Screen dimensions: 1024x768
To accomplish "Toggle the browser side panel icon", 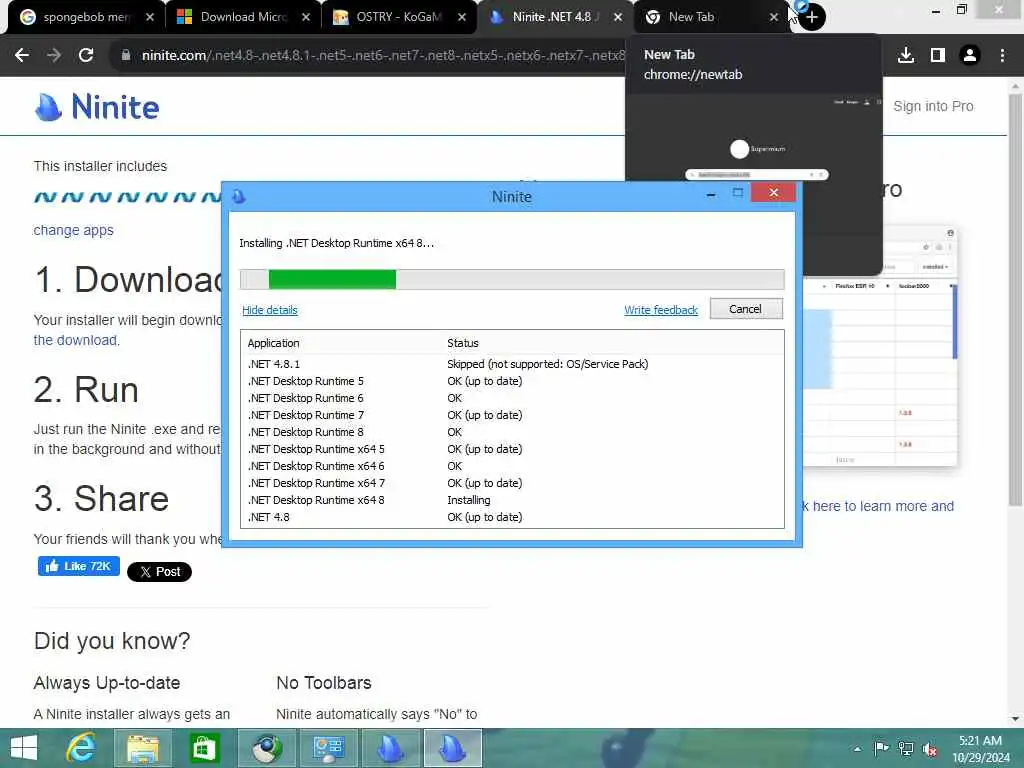I will pos(938,56).
